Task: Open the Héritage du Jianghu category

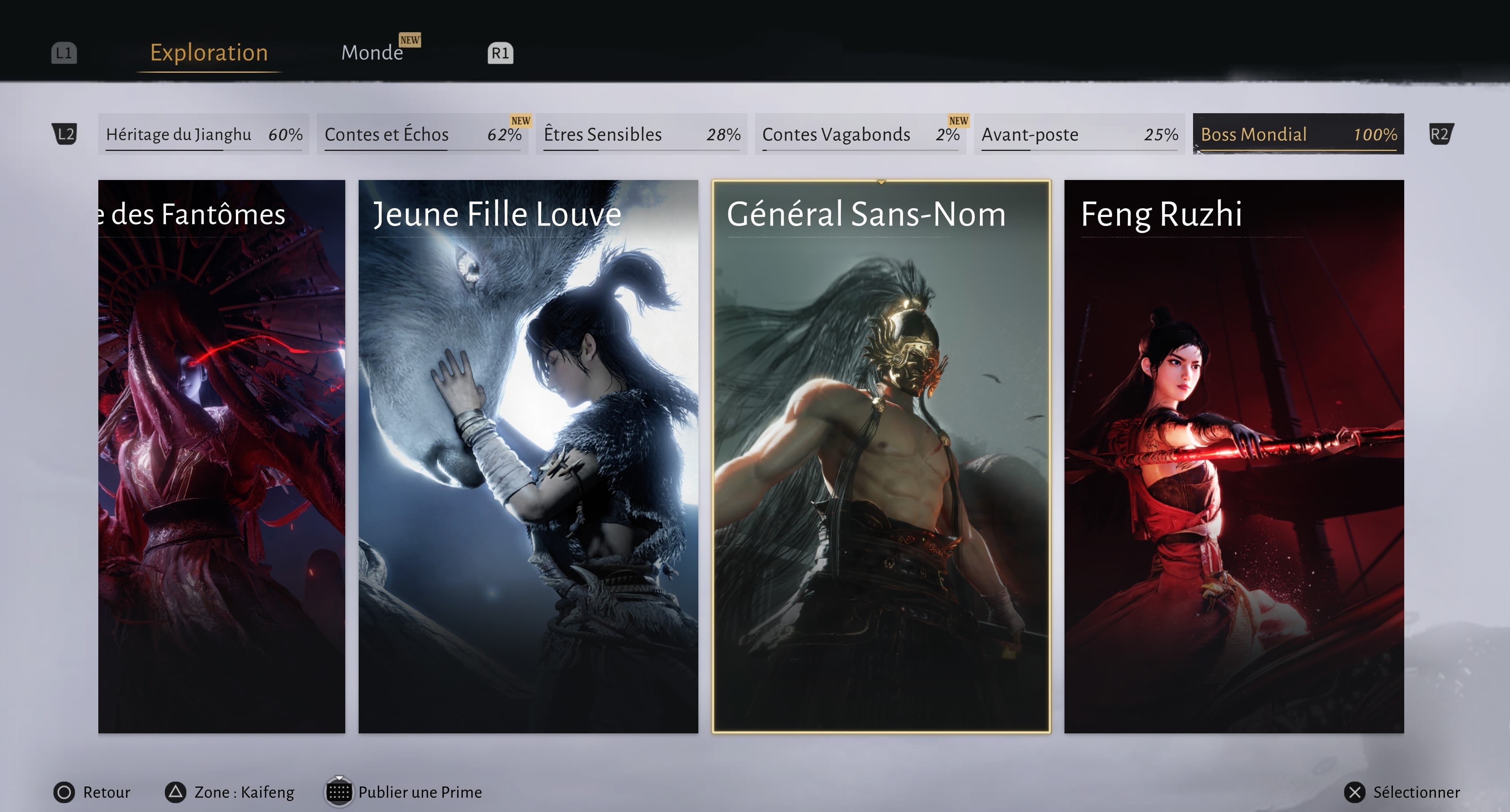Action: (x=204, y=134)
